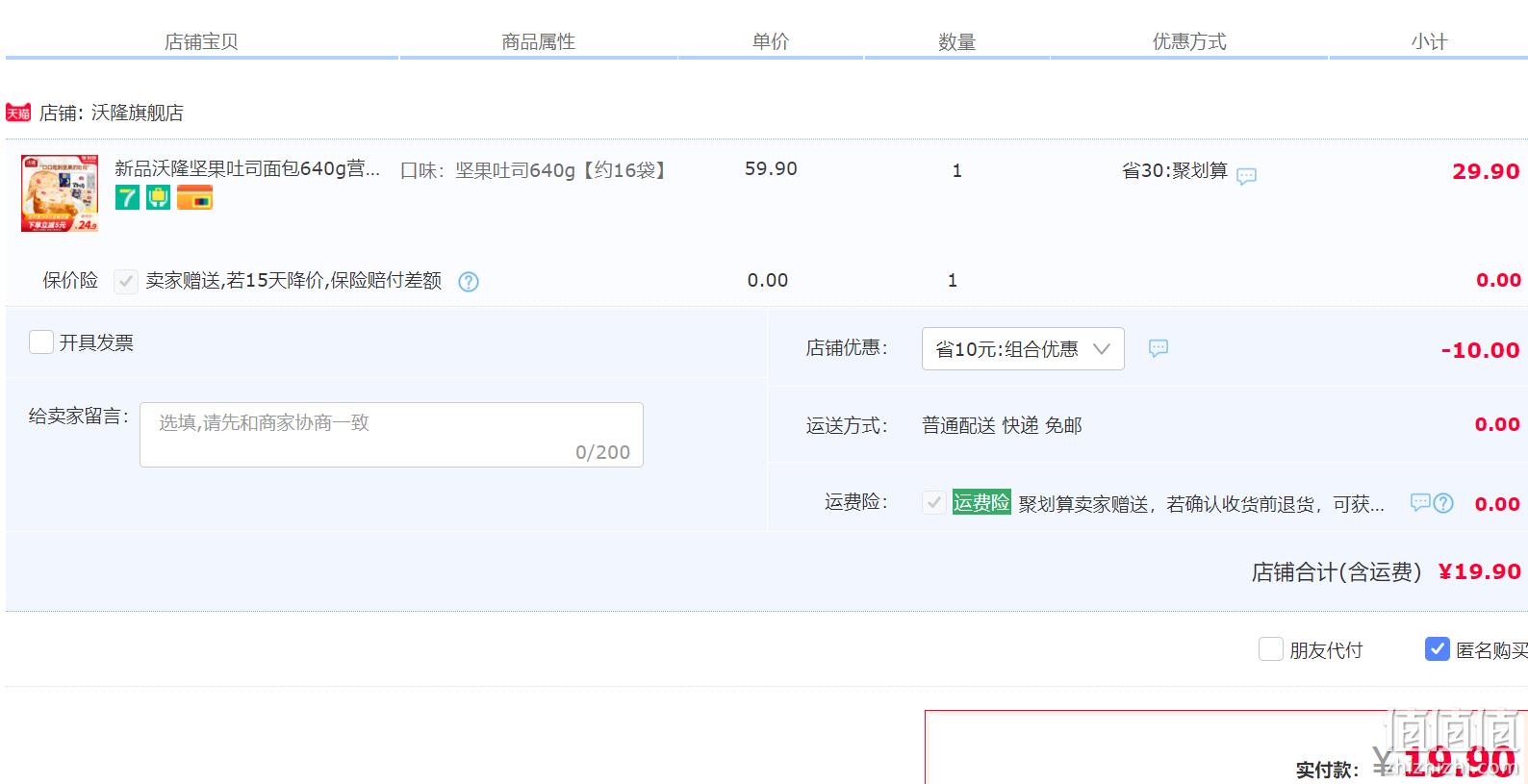The image size is (1528, 784).
Task: Click the 0/200 character counter
Action: coord(602,452)
